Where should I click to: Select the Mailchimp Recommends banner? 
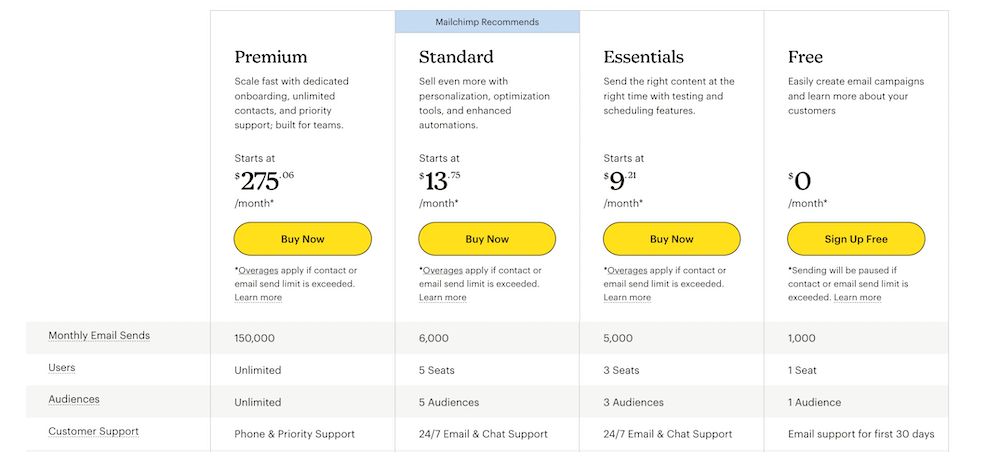coord(487,22)
